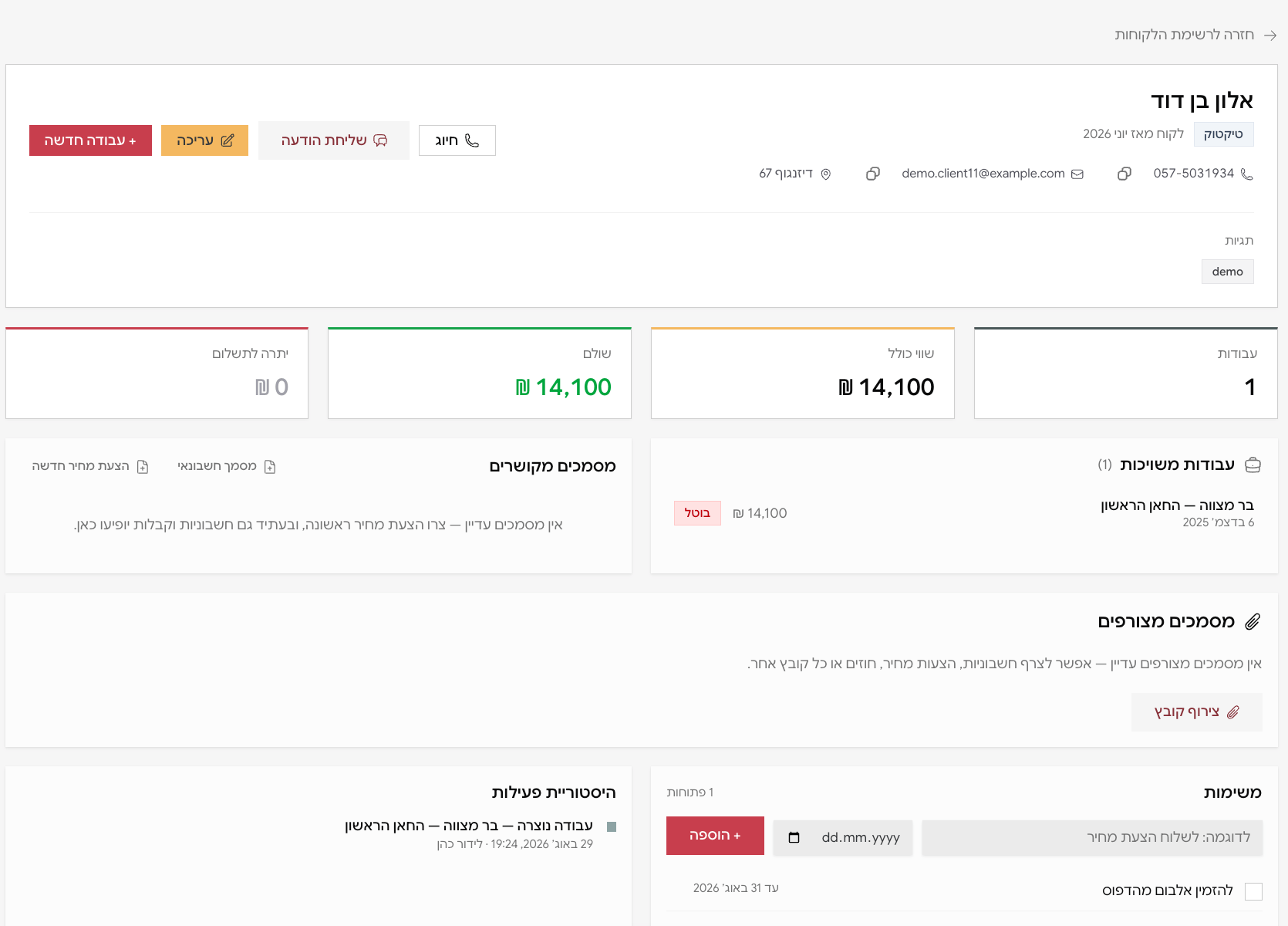This screenshot has height=926, width=1288.
Task: Click the briefcase icon of עבודות משויכות
Action: 1253,465
